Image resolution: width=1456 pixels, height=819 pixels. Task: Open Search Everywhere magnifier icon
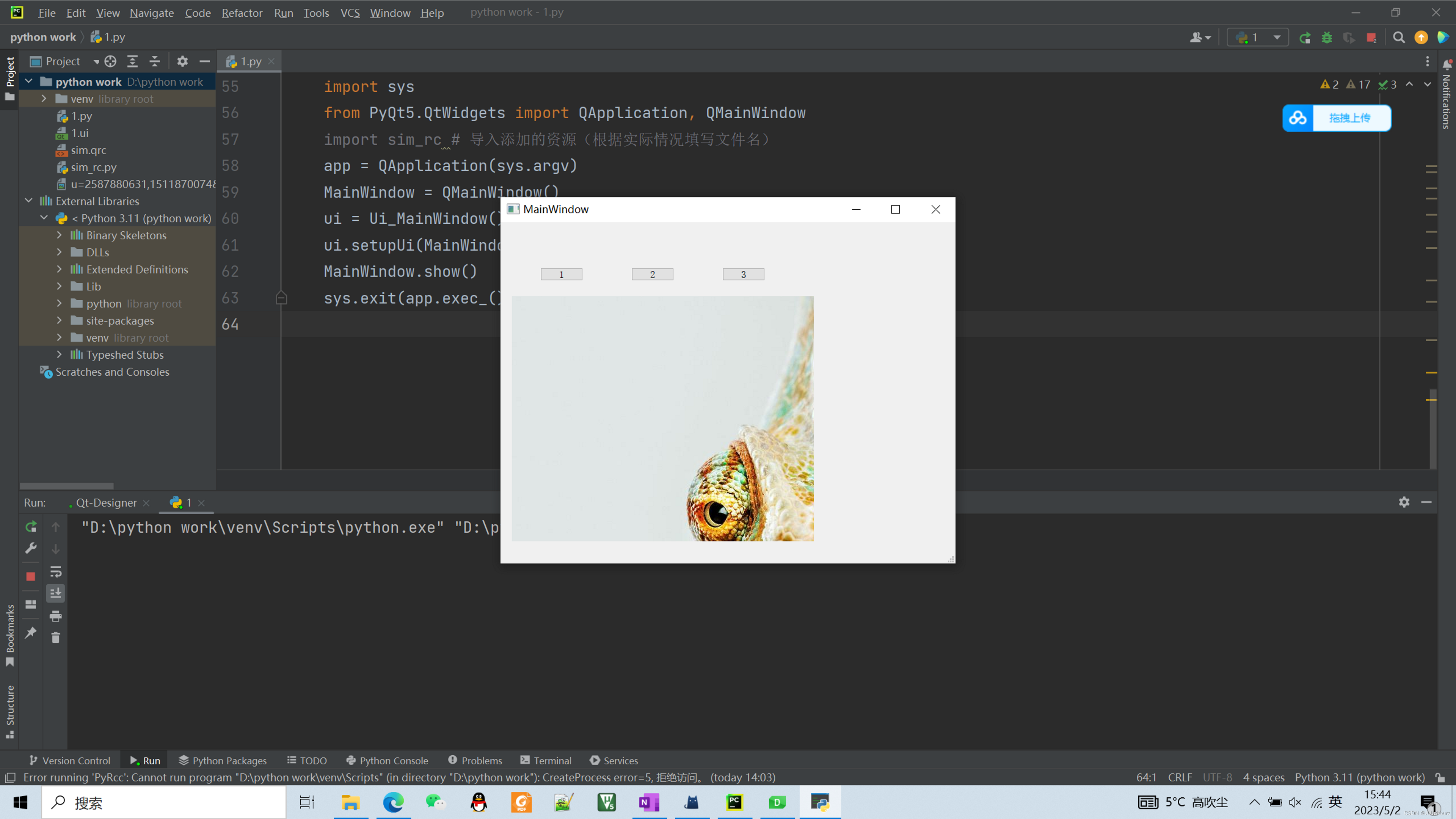[x=1399, y=38]
